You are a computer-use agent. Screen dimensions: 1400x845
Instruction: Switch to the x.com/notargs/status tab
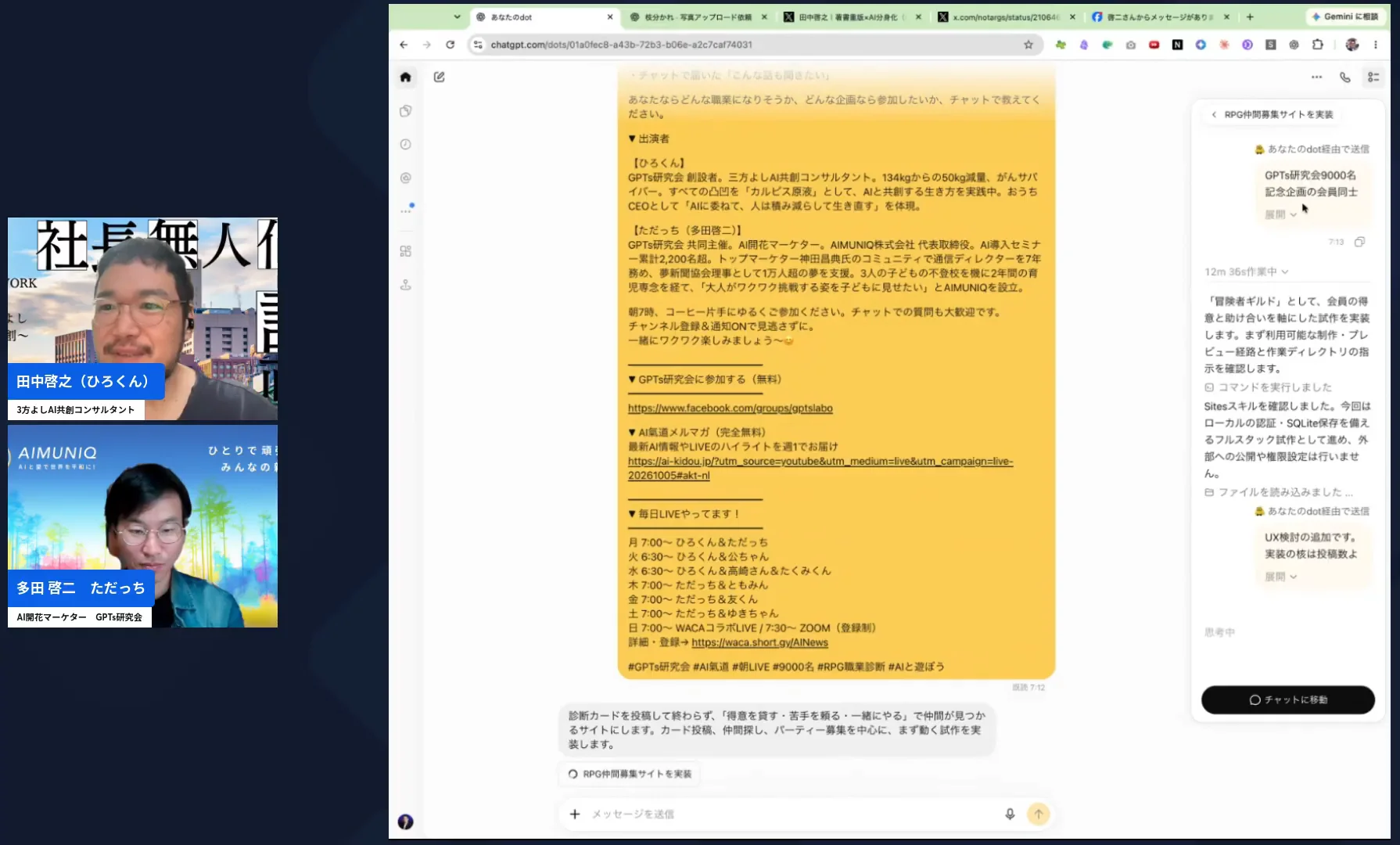pyautogui.click(x=1006, y=16)
